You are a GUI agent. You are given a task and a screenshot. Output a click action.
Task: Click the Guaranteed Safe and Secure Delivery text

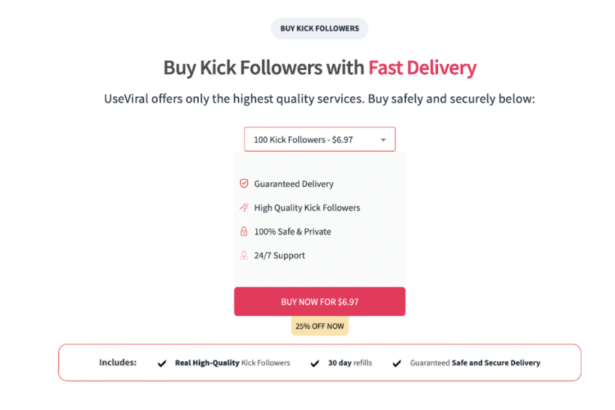coord(477,363)
